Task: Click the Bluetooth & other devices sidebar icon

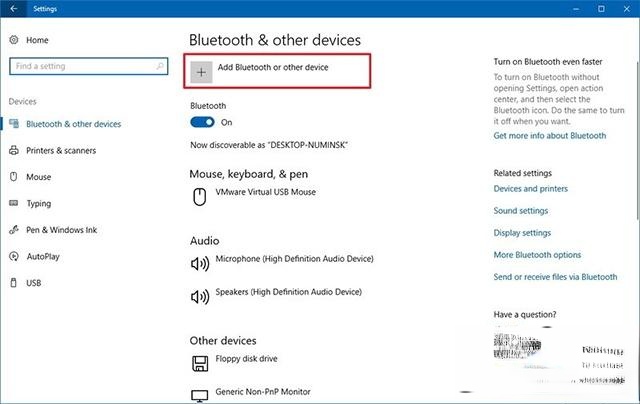Action: 14,123
